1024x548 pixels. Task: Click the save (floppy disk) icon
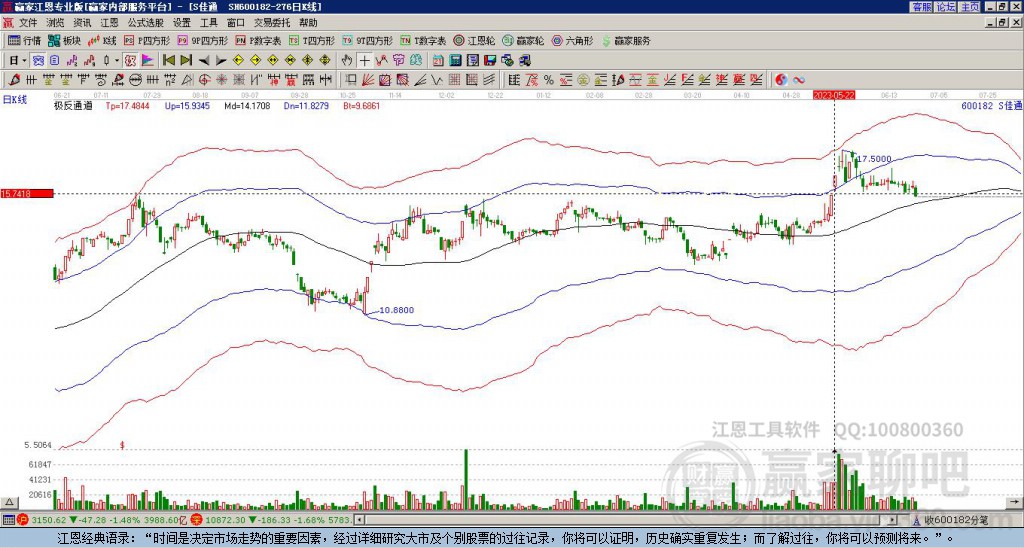coord(490,61)
